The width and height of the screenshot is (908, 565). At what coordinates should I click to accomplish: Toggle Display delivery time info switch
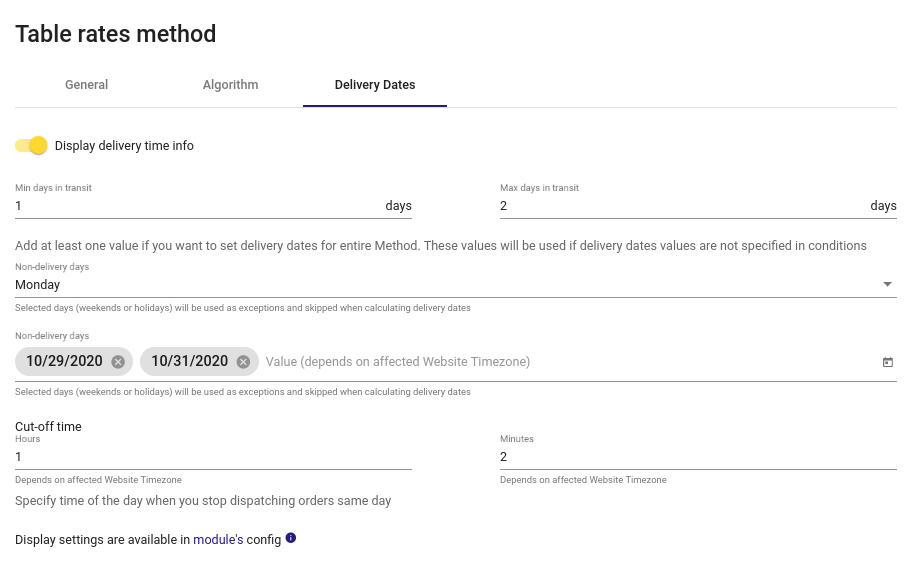coord(31,145)
